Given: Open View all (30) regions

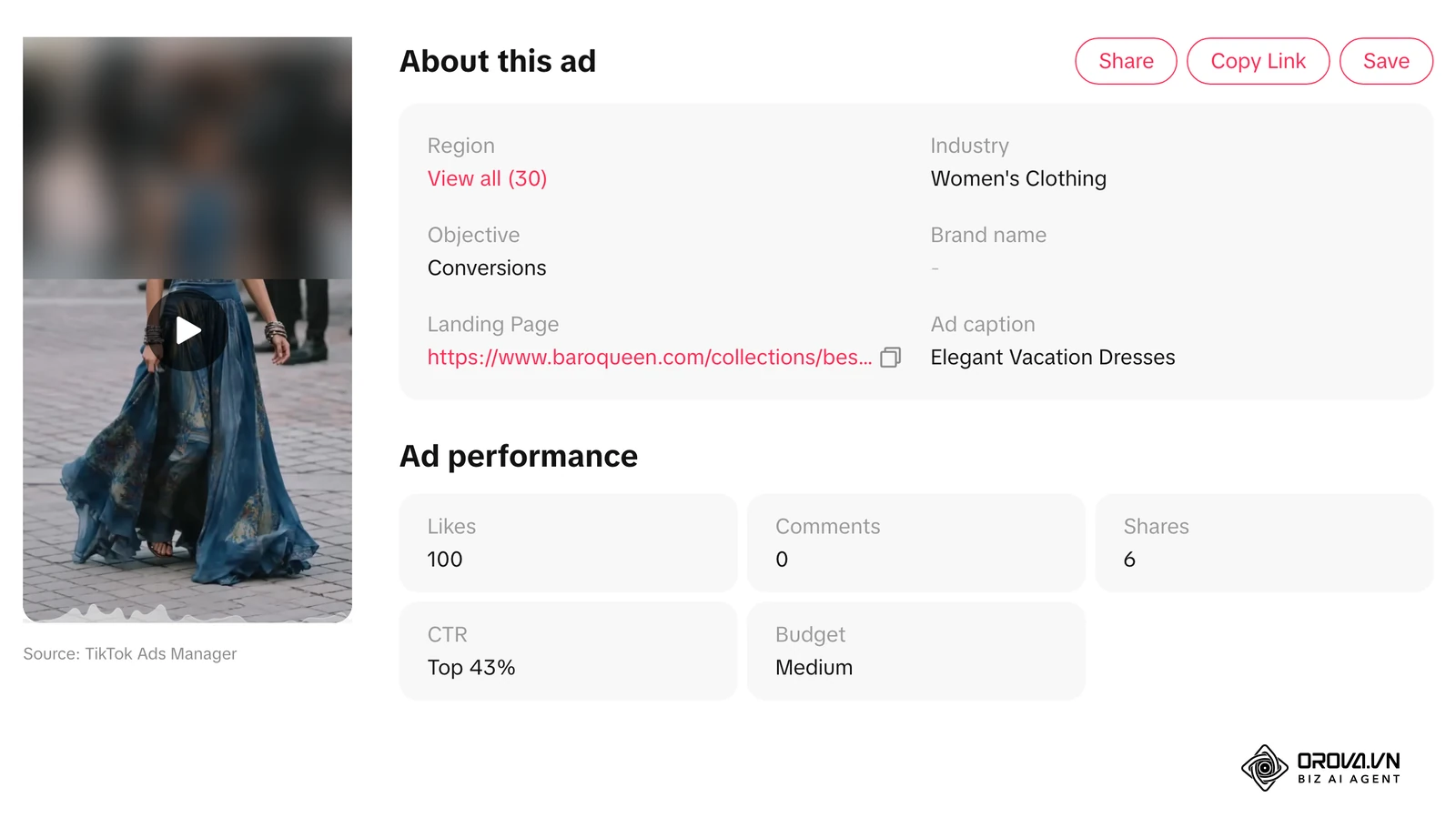Looking at the screenshot, I should pos(487,178).
